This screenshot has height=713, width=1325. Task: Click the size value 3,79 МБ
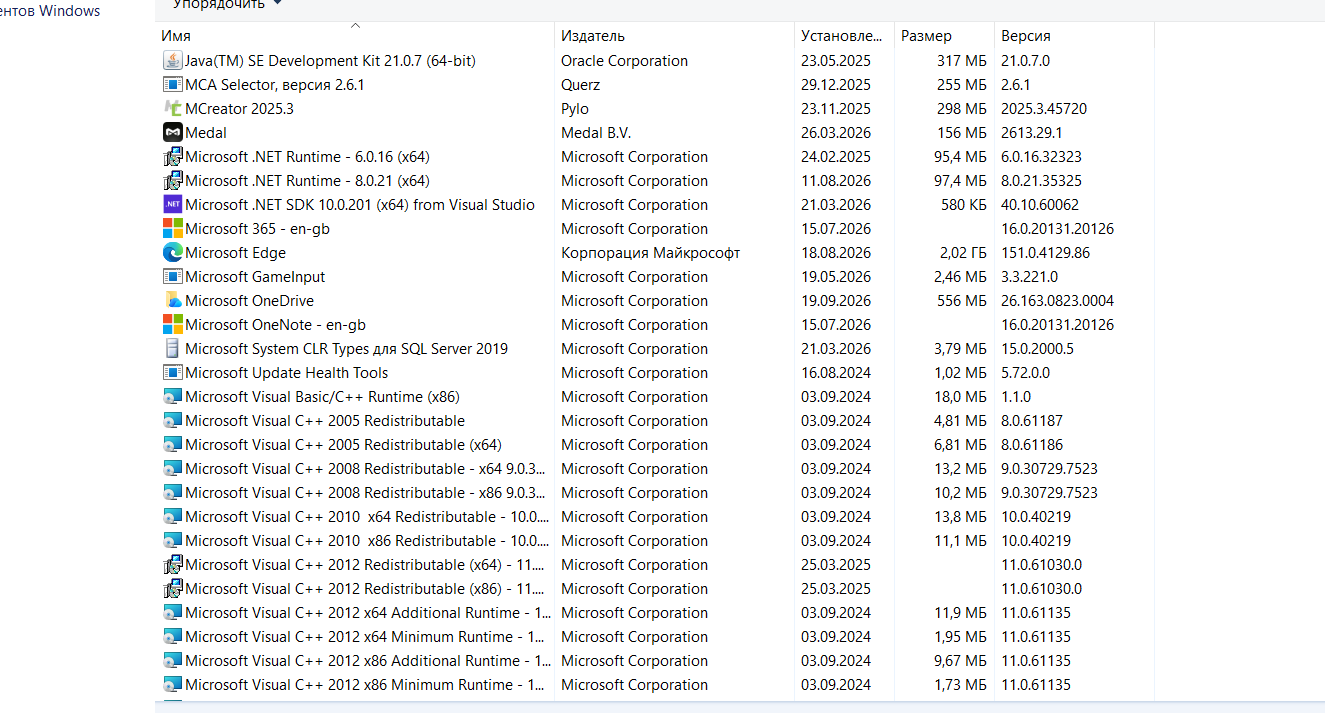960,349
